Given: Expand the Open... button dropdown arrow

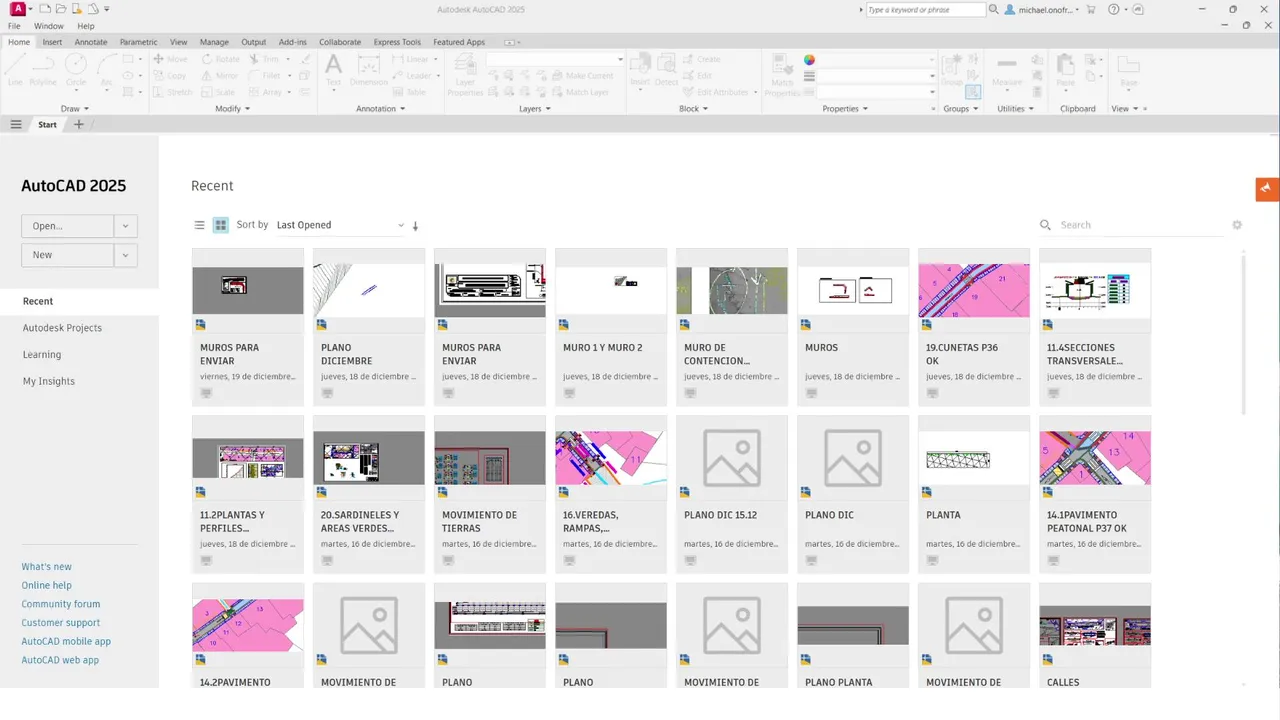Looking at the screenshot, I should click(125, 226).
